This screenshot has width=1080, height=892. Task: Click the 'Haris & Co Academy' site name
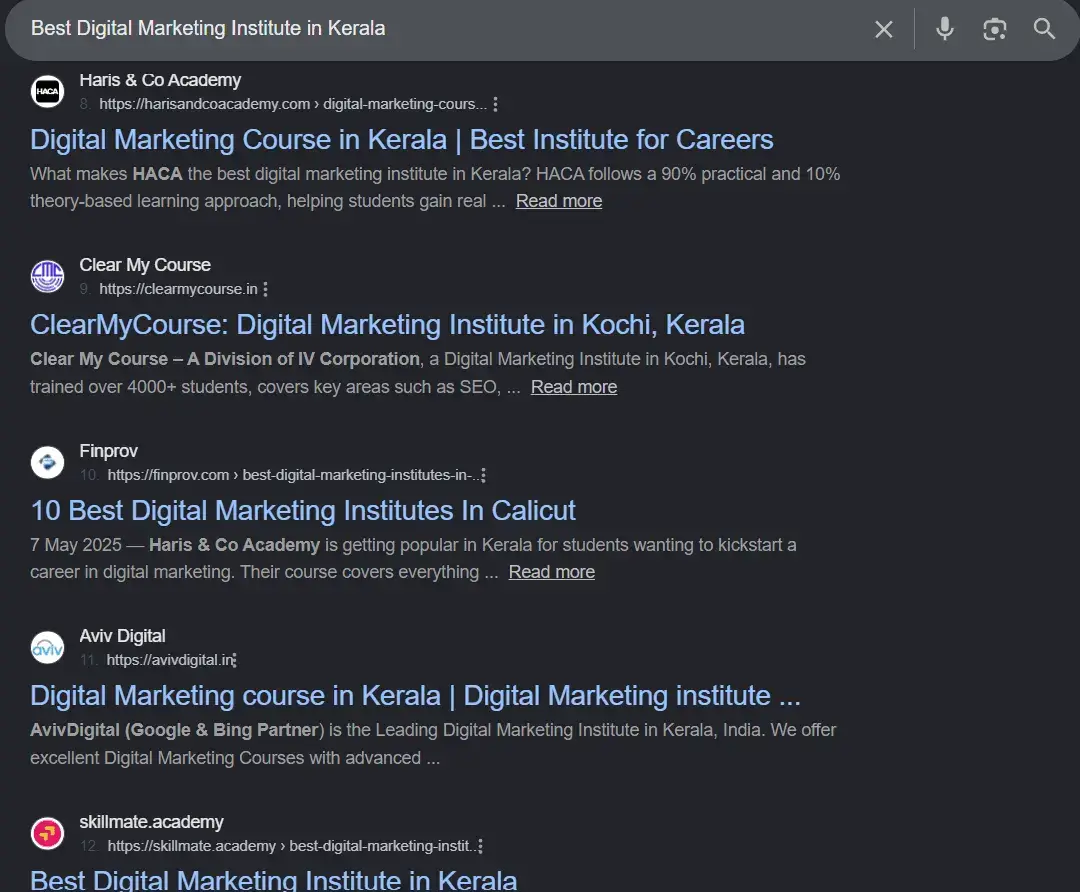[x=160, y=81]
